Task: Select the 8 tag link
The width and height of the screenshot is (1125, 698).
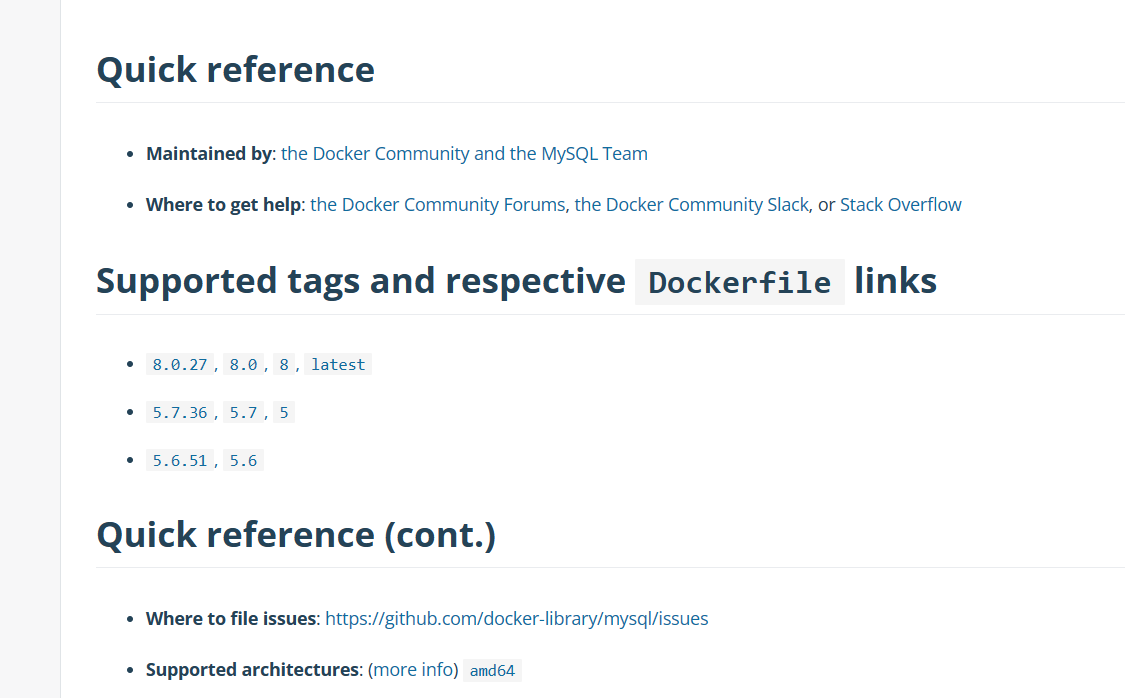Action: click(x=284, y=364)
